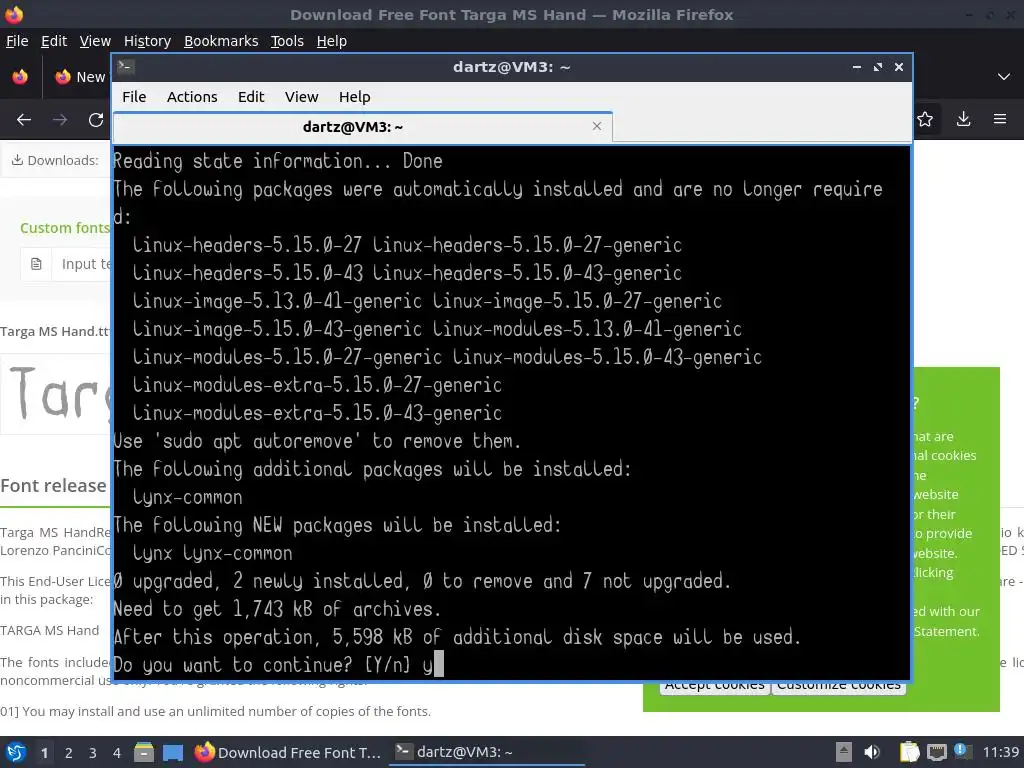Screen dimensions: 1024x768
Task: Switch to workspace 1
Action: 44,753
